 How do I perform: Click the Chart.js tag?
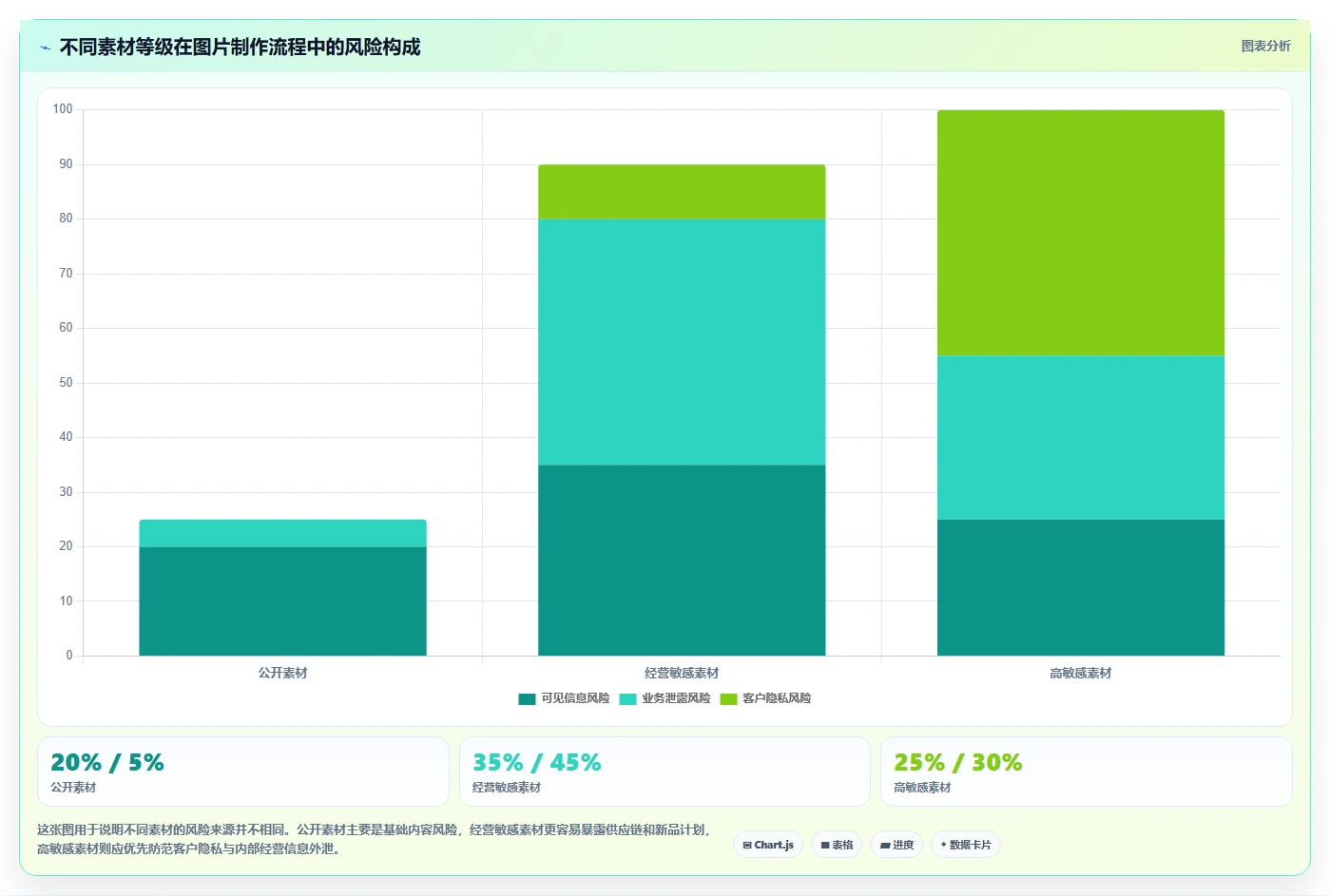point(768,845)
